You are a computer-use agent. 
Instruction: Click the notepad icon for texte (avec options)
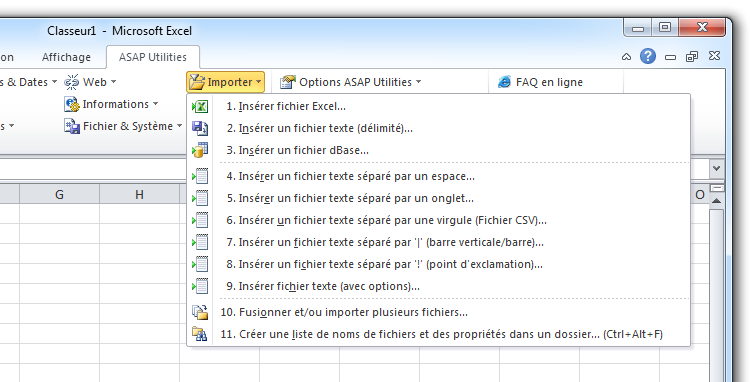pyautogui.click(x=200, y=286)
